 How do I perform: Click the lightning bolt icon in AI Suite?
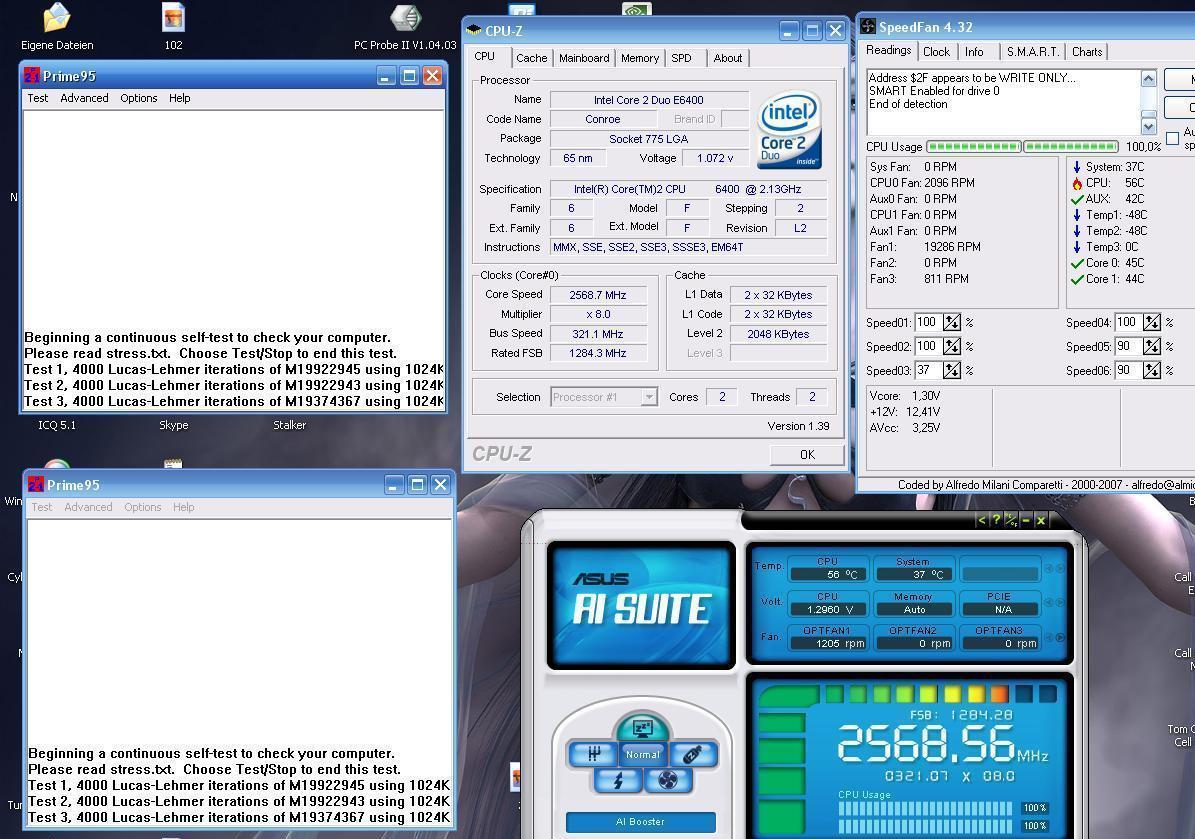(617, 780)
